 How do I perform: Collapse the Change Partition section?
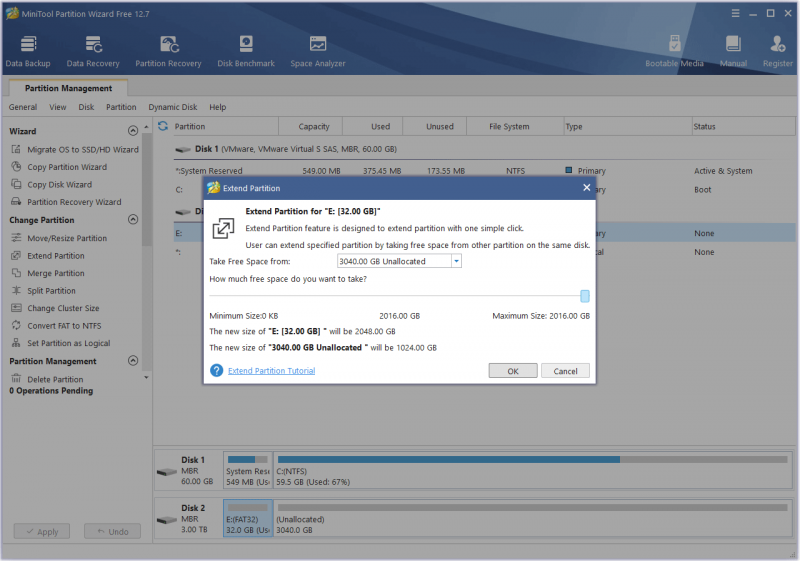click(133, 219)
